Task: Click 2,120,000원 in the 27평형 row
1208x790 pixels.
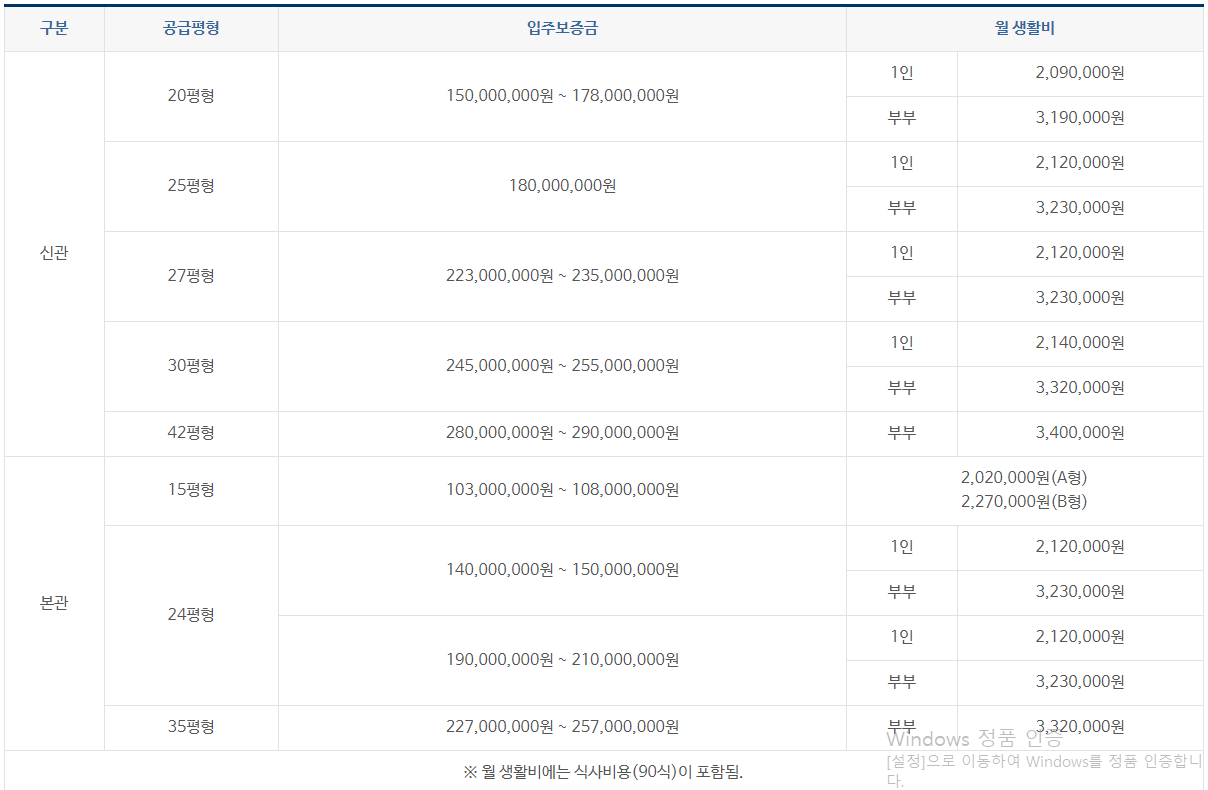Action: click(x=1080, y=253)
